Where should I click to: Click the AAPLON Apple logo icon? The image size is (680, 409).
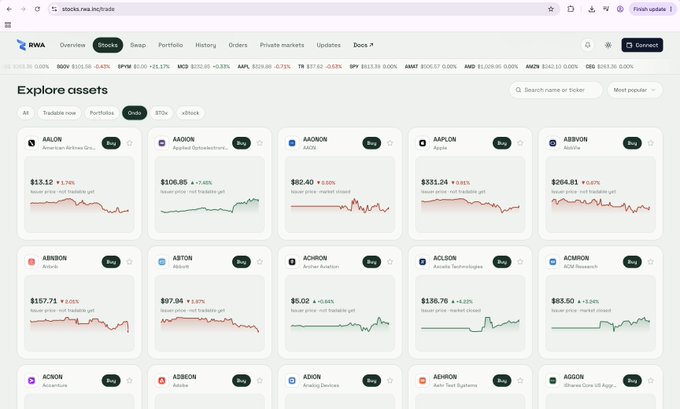[422, 143]
